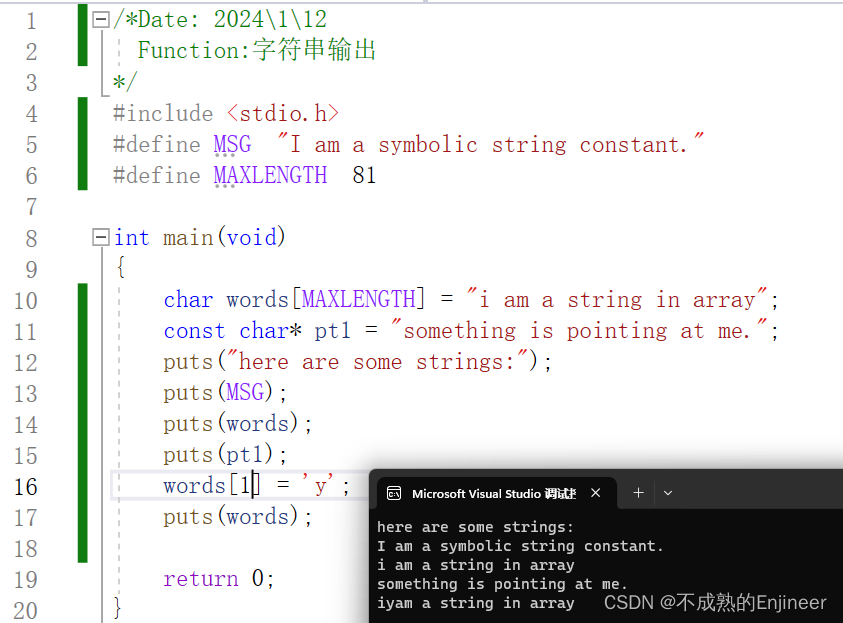This screenshot has height=623, width=843.
Task: Click <stdio.h> in the include line
Action: click(x=283, y=114)
